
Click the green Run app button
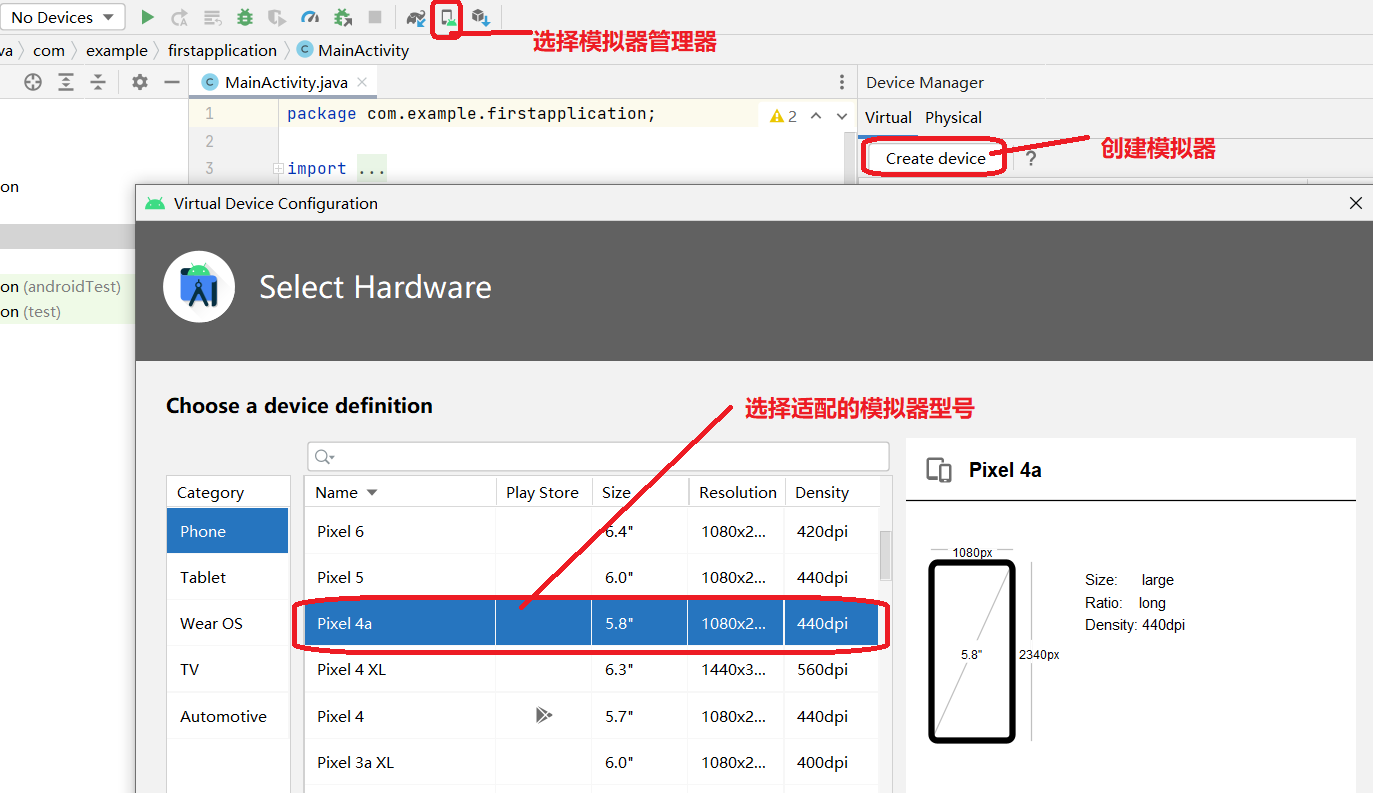[x=148, y=17]
